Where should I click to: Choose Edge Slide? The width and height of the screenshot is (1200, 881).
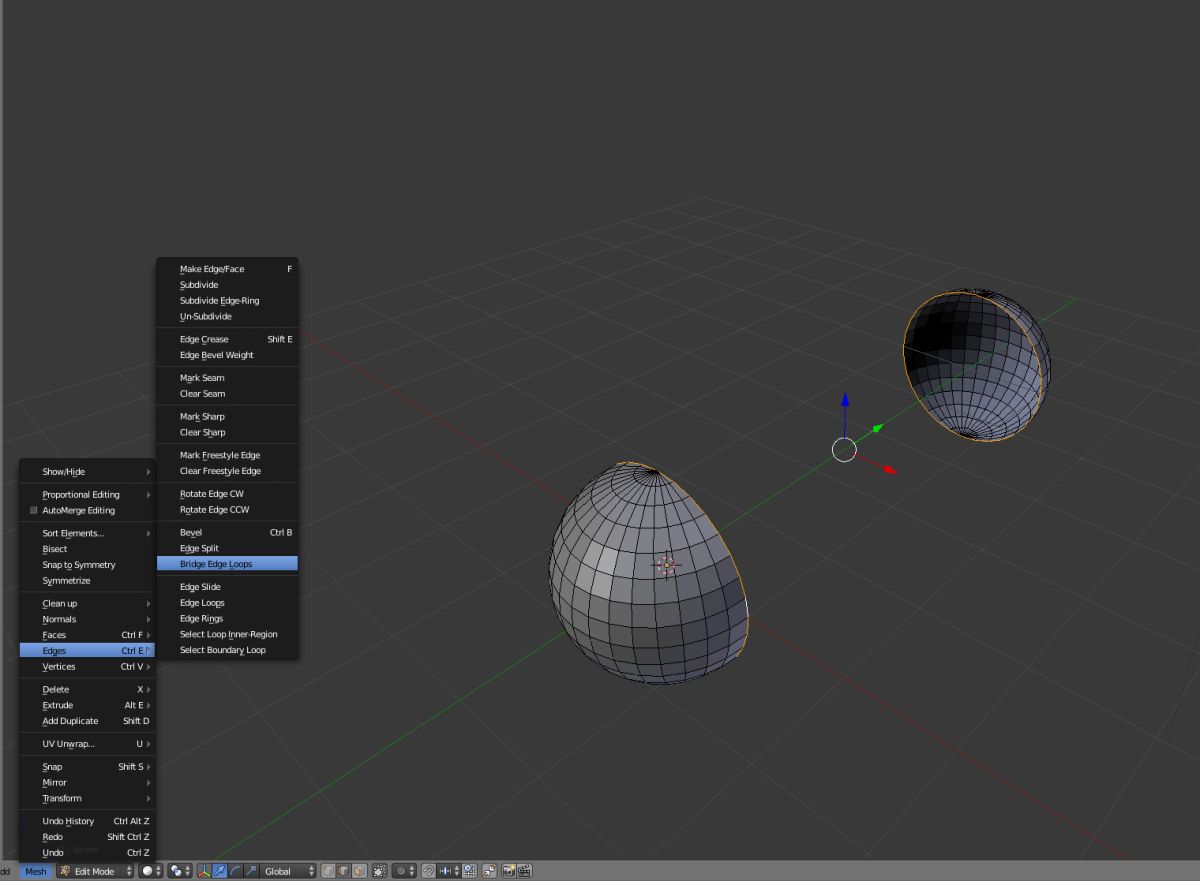pos(227,587)
